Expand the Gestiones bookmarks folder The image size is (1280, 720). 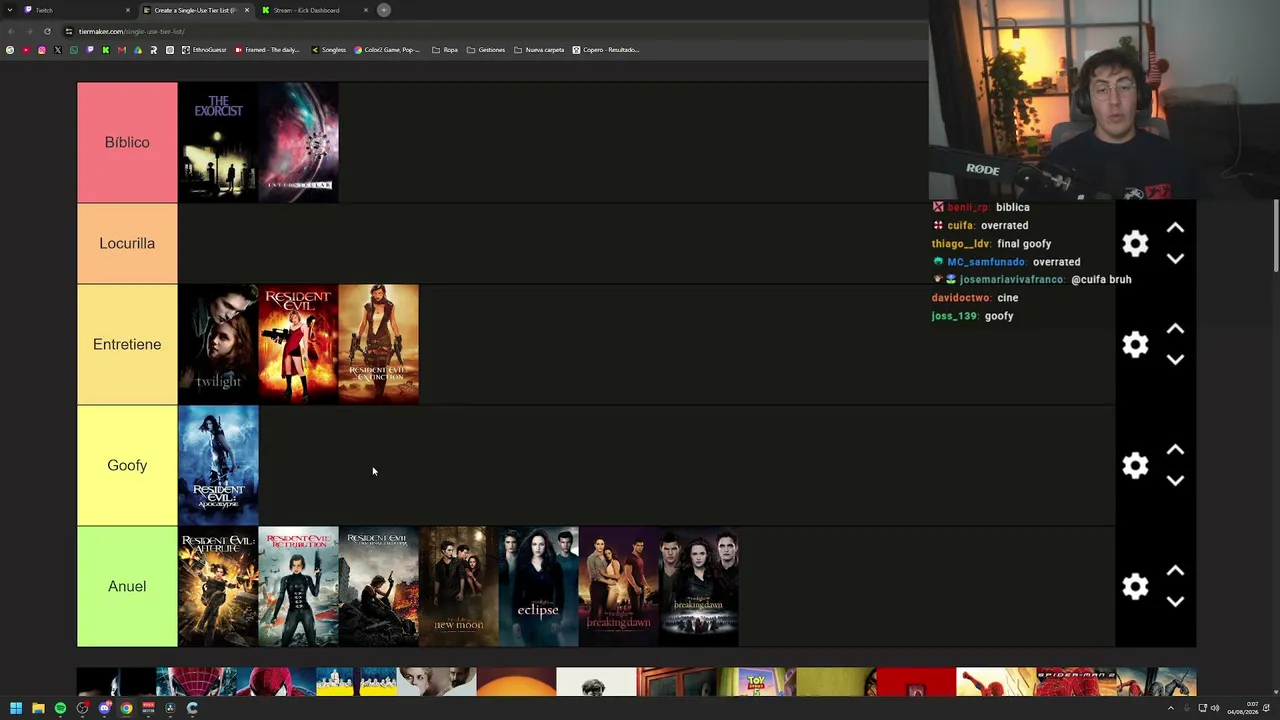click(x=486, y=50)
